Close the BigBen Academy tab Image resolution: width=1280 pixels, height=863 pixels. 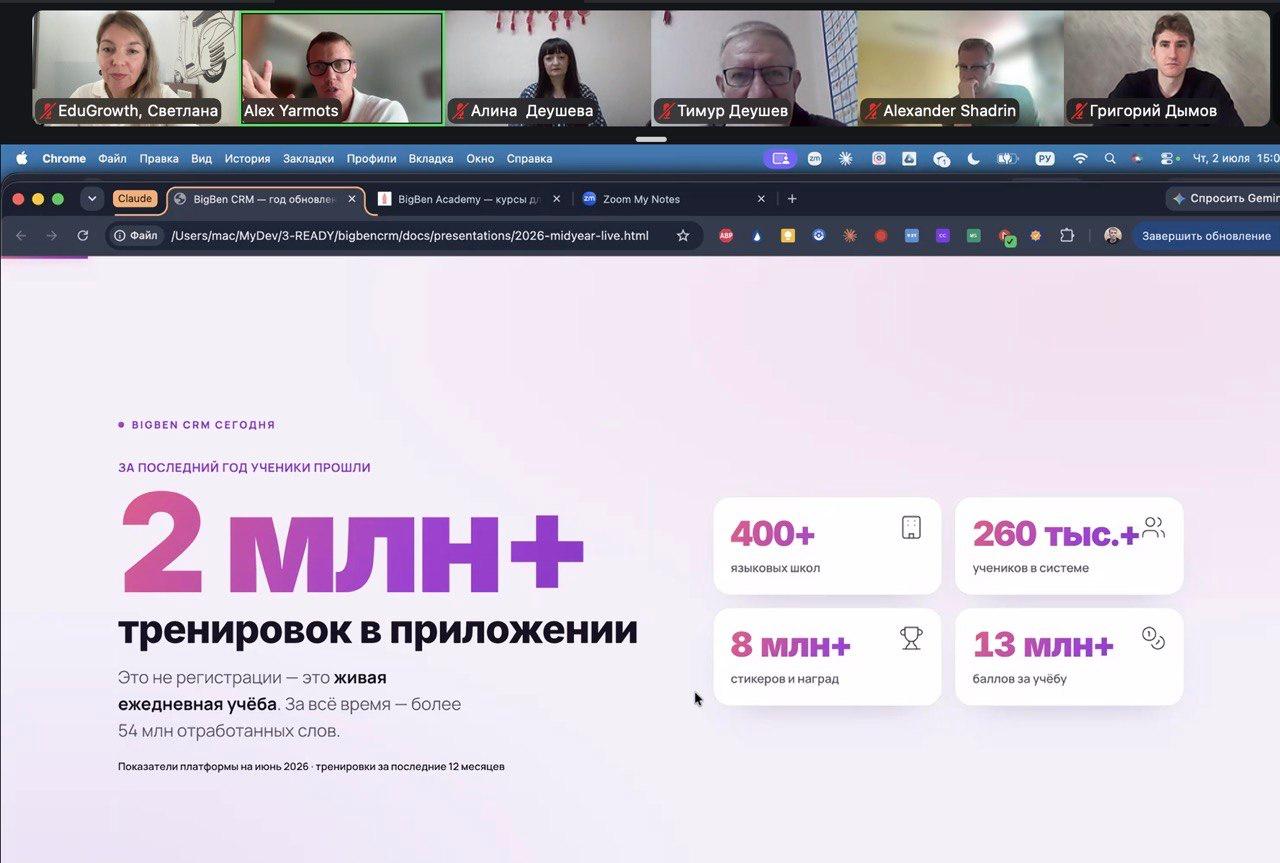557,199
